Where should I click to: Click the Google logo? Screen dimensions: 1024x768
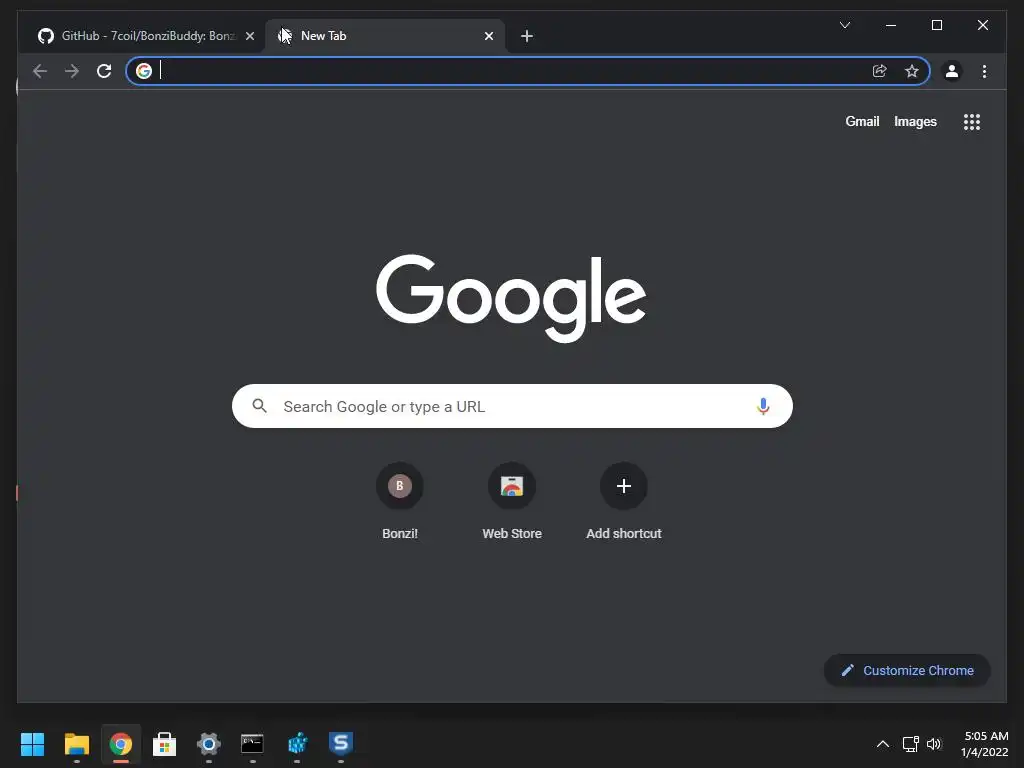(511, 298)
